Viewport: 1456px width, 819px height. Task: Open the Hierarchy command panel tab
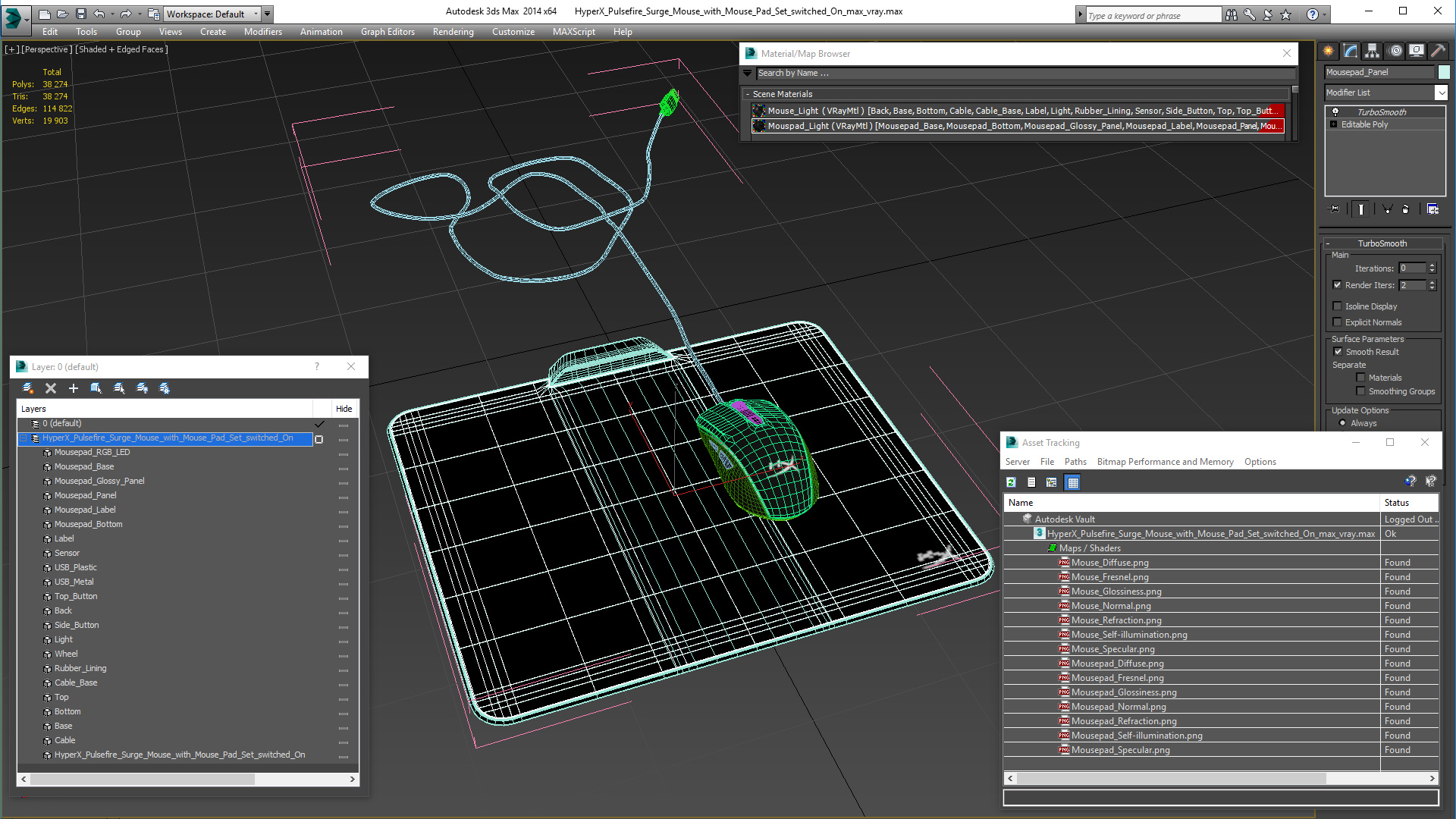[1373, 51]
